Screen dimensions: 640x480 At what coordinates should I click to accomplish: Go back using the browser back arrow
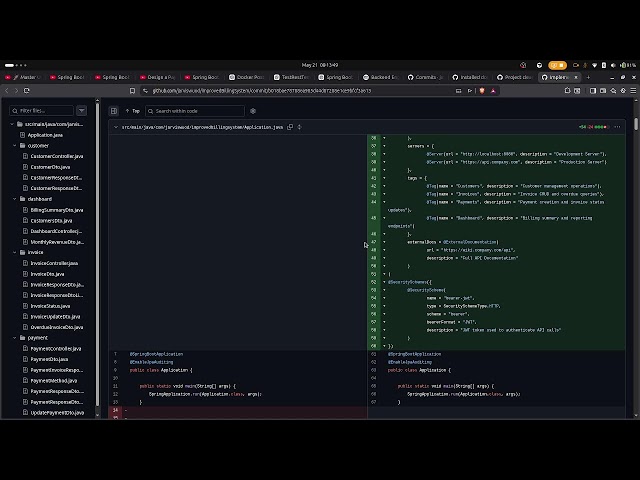pyautogui.click(x=7, y=91)
